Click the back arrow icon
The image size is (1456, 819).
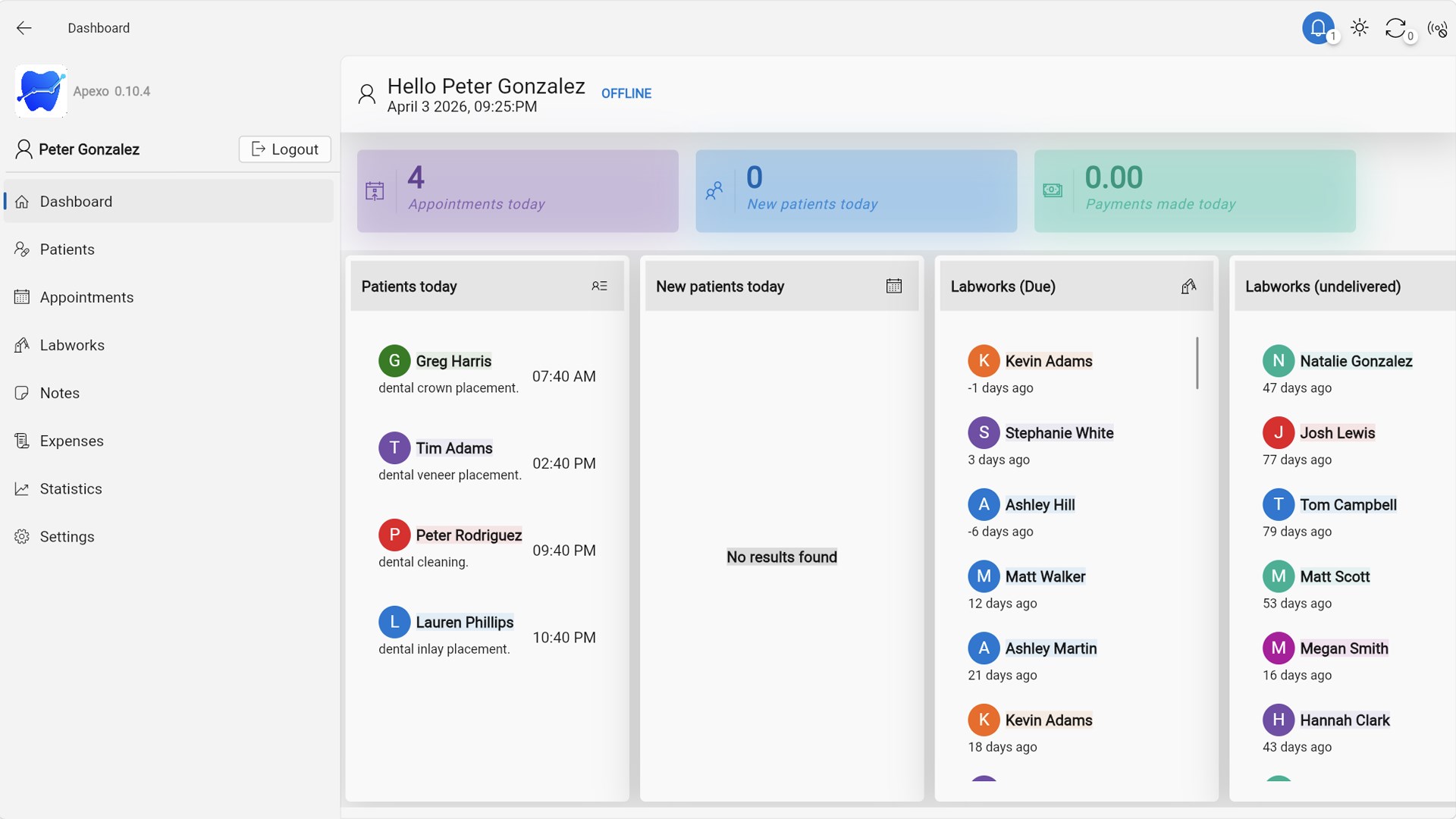coord(24,28)
